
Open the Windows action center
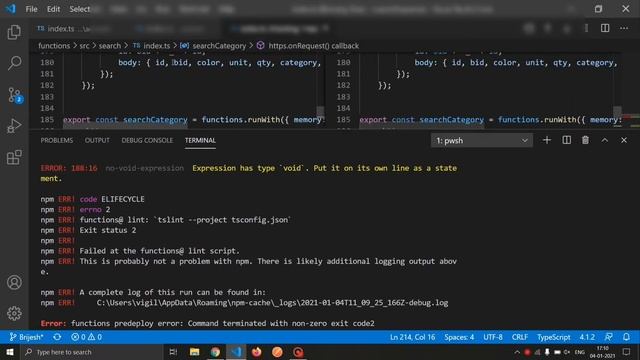pyautogui.click(x=627, y=352)
